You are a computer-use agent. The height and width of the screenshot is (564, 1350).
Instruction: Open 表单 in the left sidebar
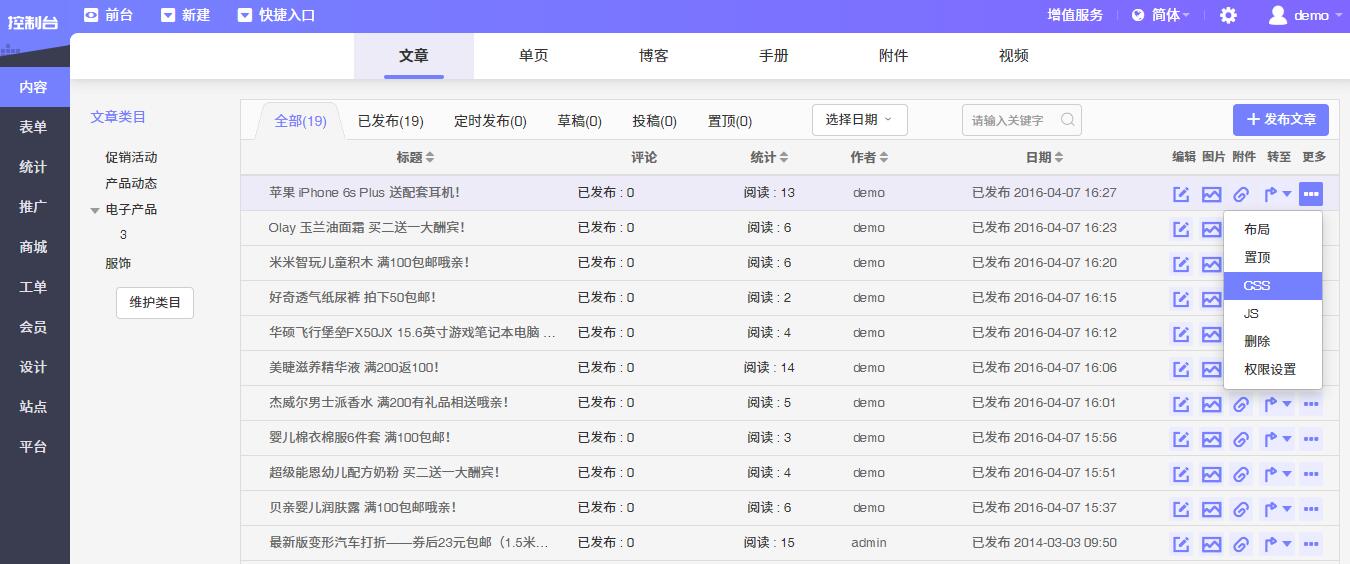[x=33, y=127]
